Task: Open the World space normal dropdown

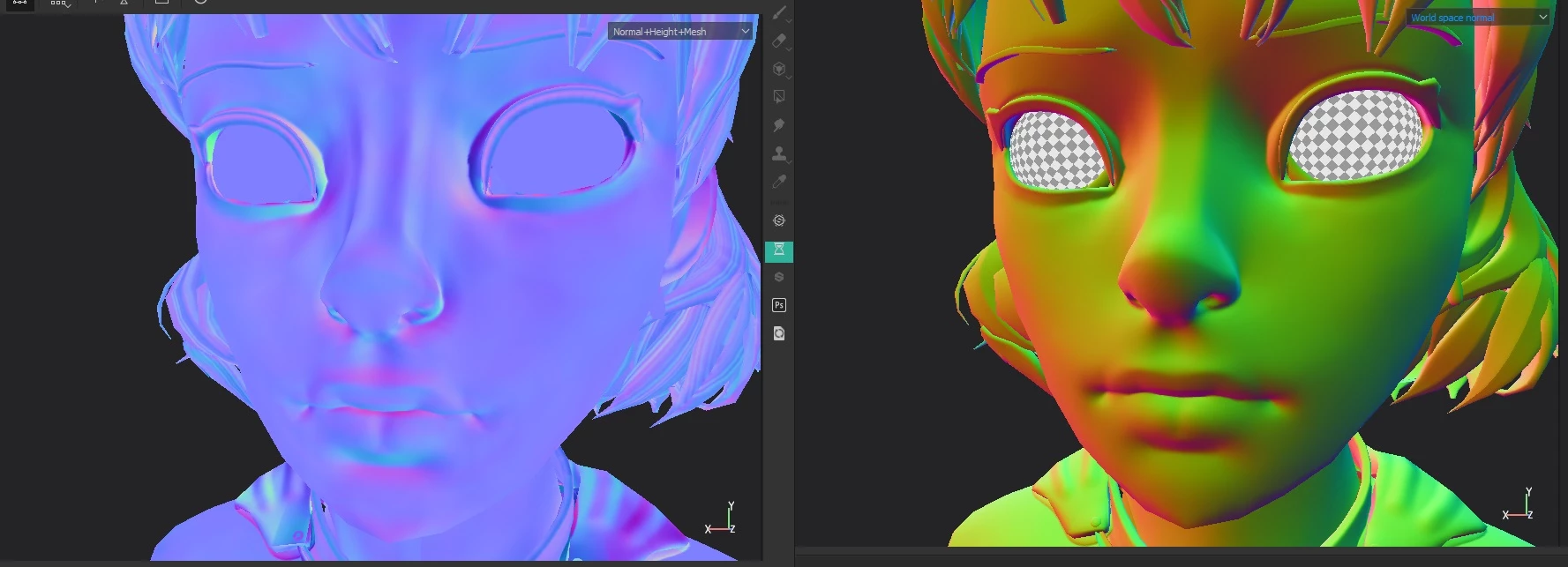Action: click(x=1478, y=18)
